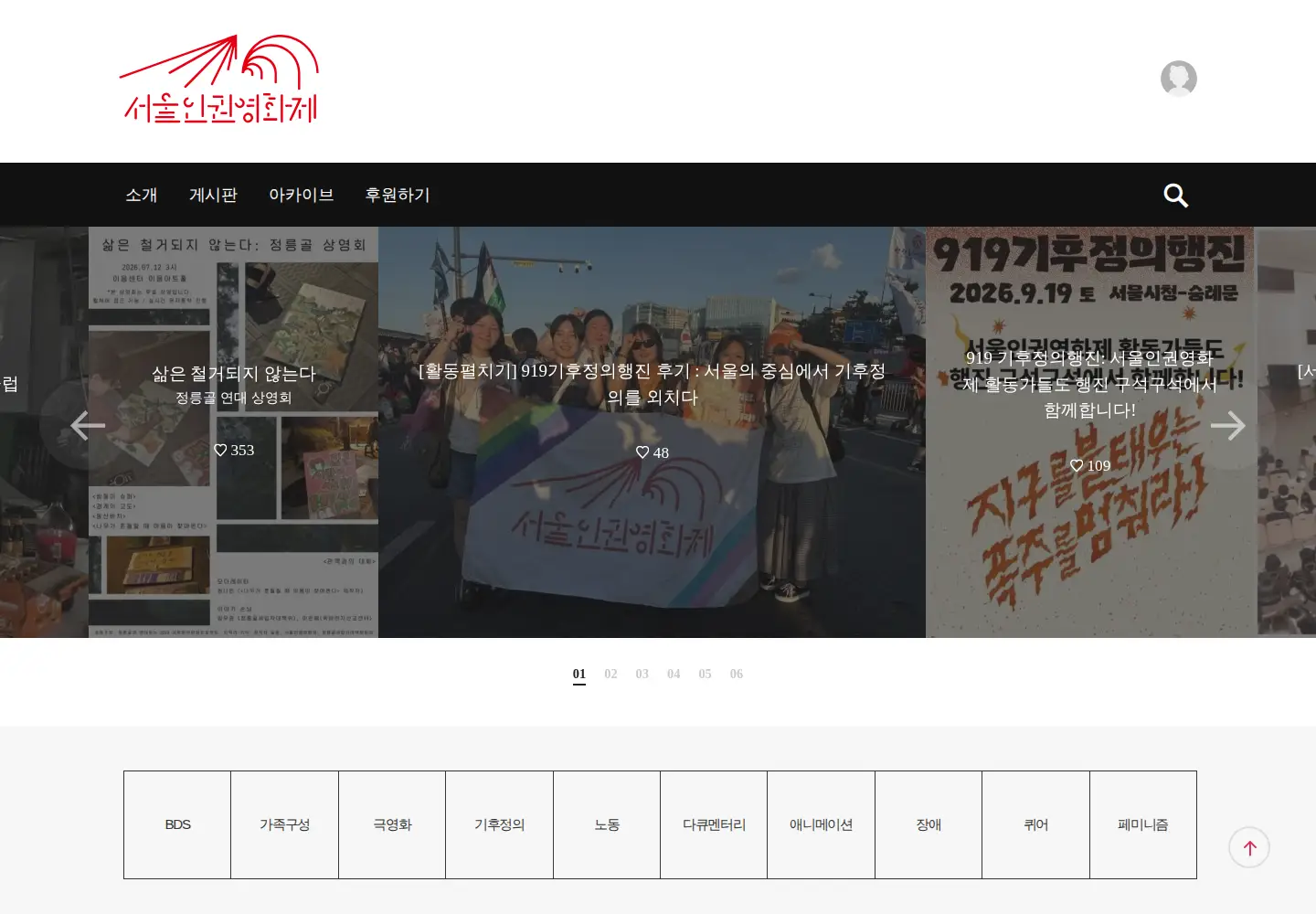Viewport: 1316px width, 914px height.
Task: Open the 소개 menu
Action: point(142,195)
